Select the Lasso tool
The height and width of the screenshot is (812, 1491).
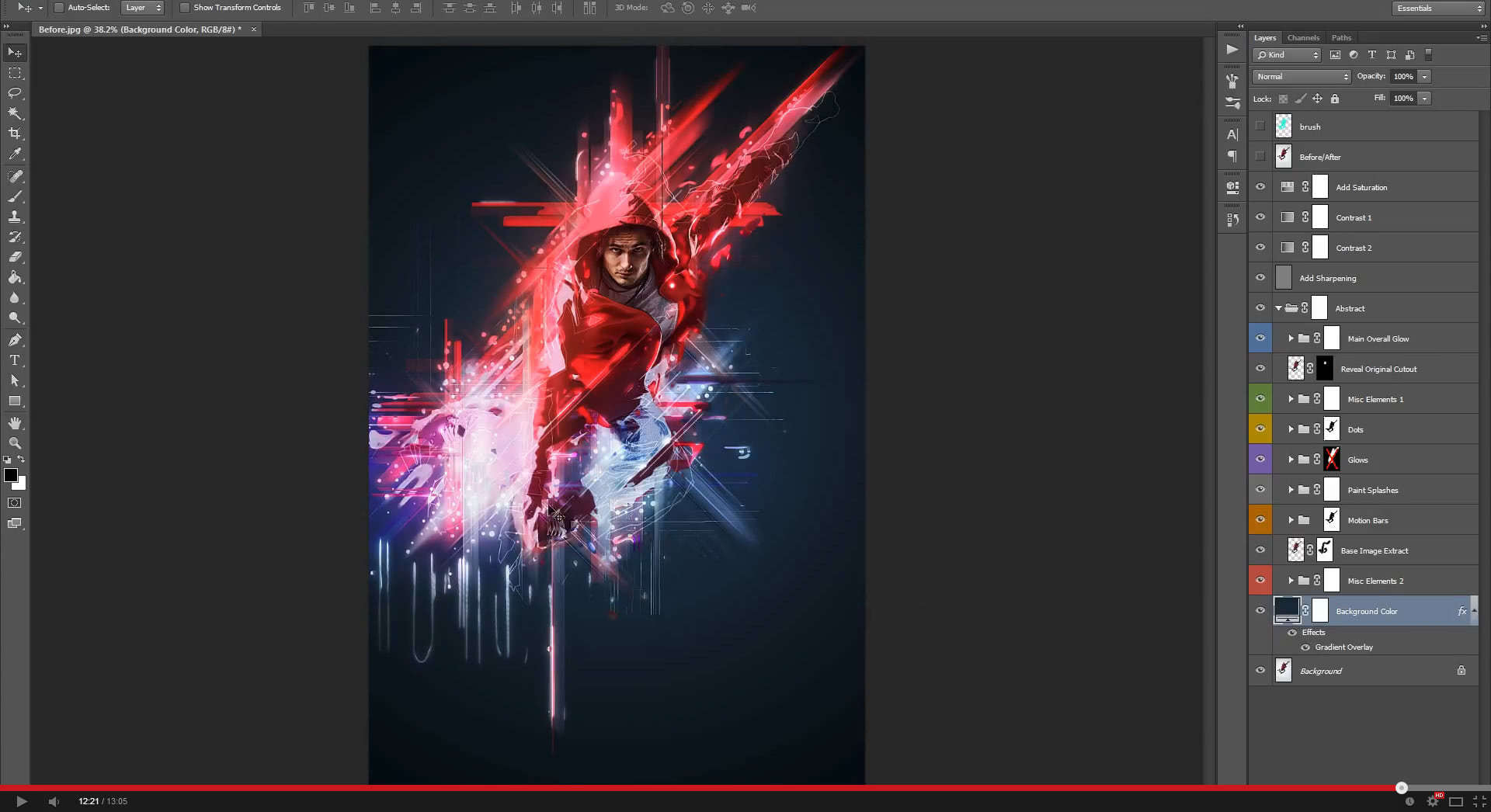(15, 93)
